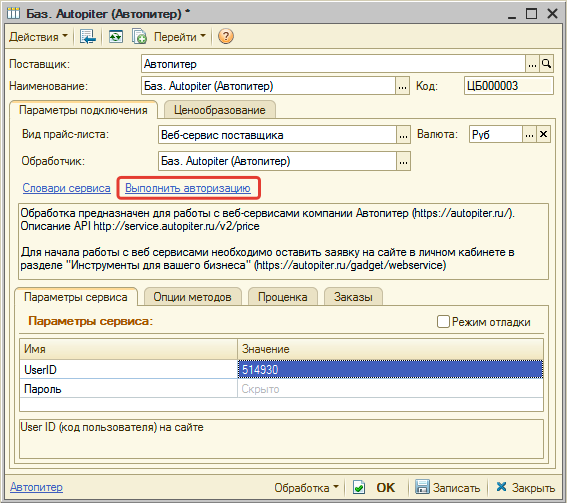Enable the Режим отладки checkbox

[x=443, y=321]
